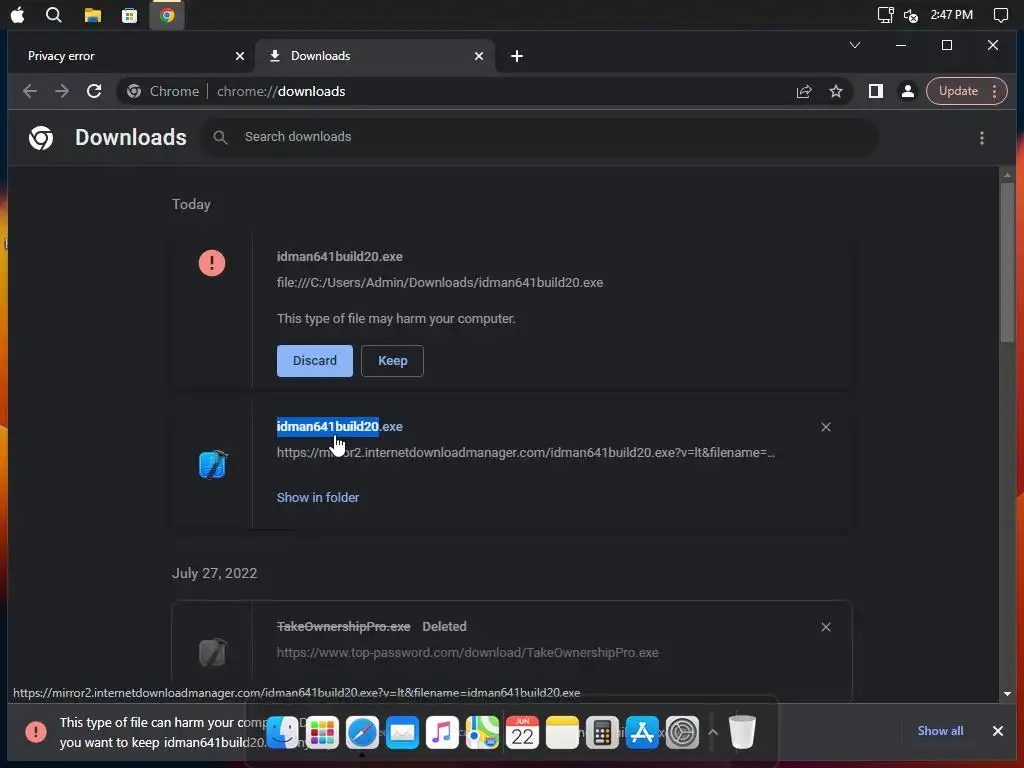This screenshot has width=1024, height=768.
Task: Select the Downloads tab
Action: coord(374,56)
